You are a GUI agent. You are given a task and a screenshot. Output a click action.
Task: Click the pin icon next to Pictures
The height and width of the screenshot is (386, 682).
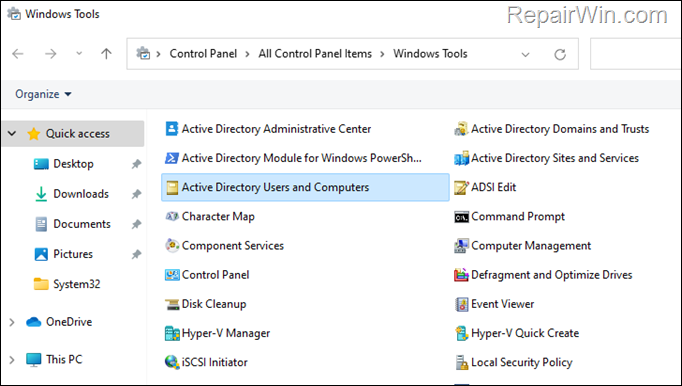point(137,254)
